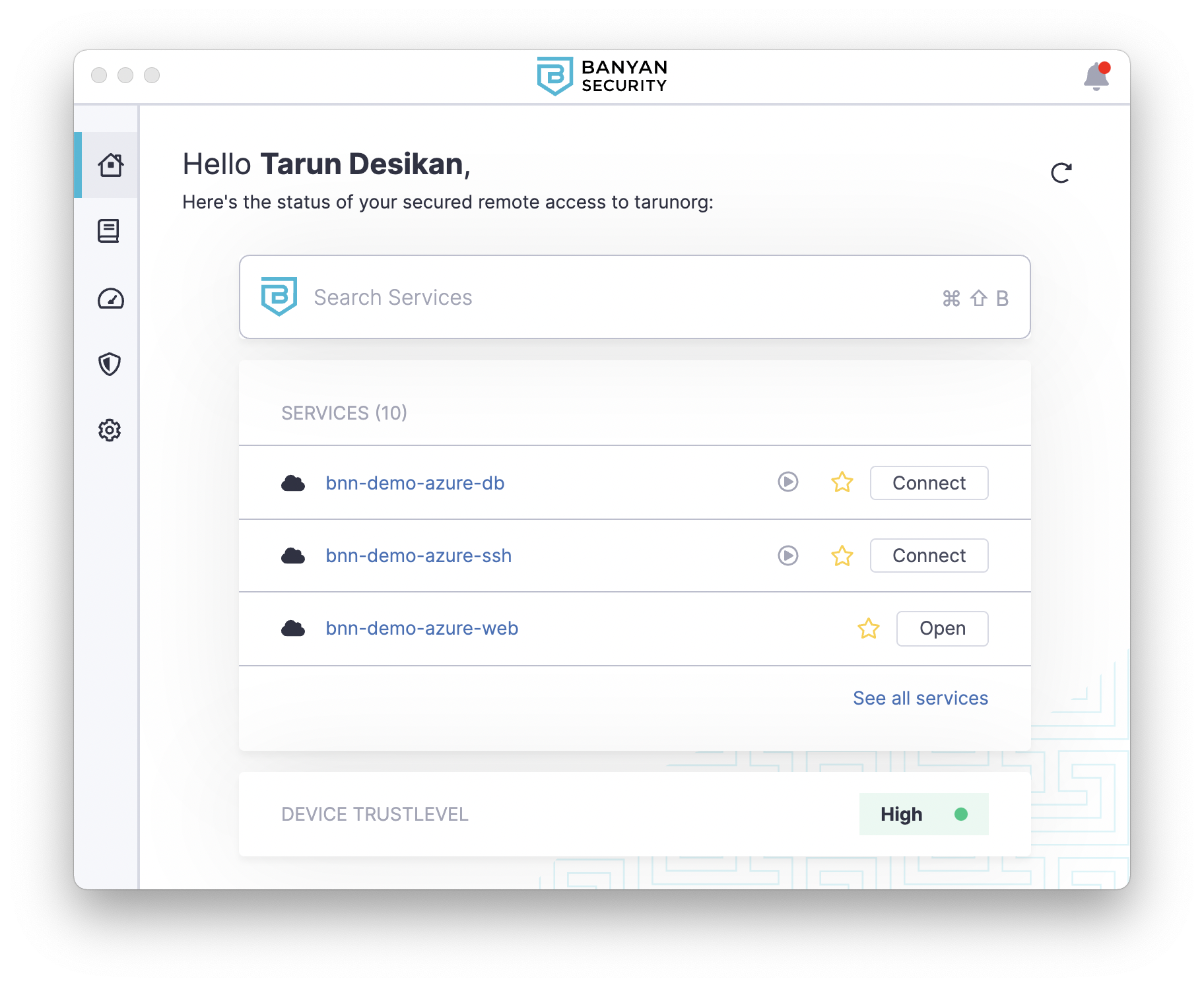The image size is (1204, 987).
Task: Connect to the bnn-demo-azure-ssh service
Action: pos(928,556)
